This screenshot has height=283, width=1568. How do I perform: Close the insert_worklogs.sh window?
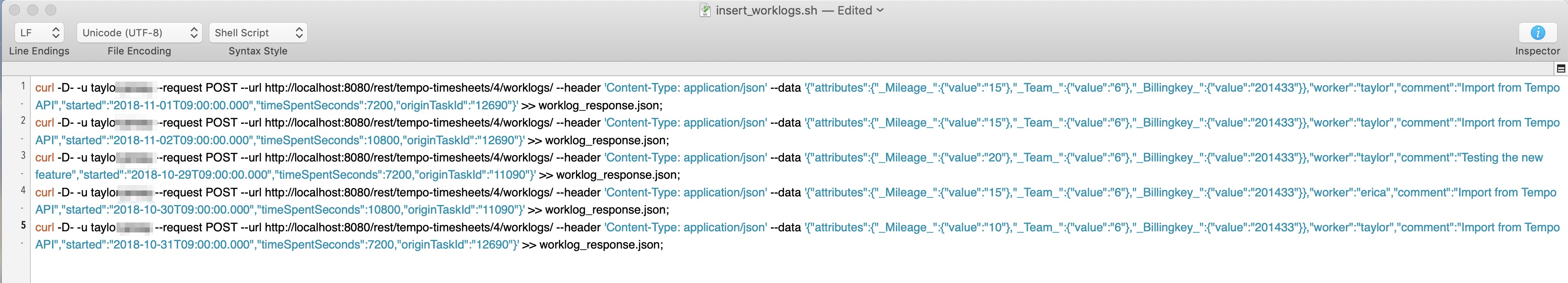tap(15, 10)
